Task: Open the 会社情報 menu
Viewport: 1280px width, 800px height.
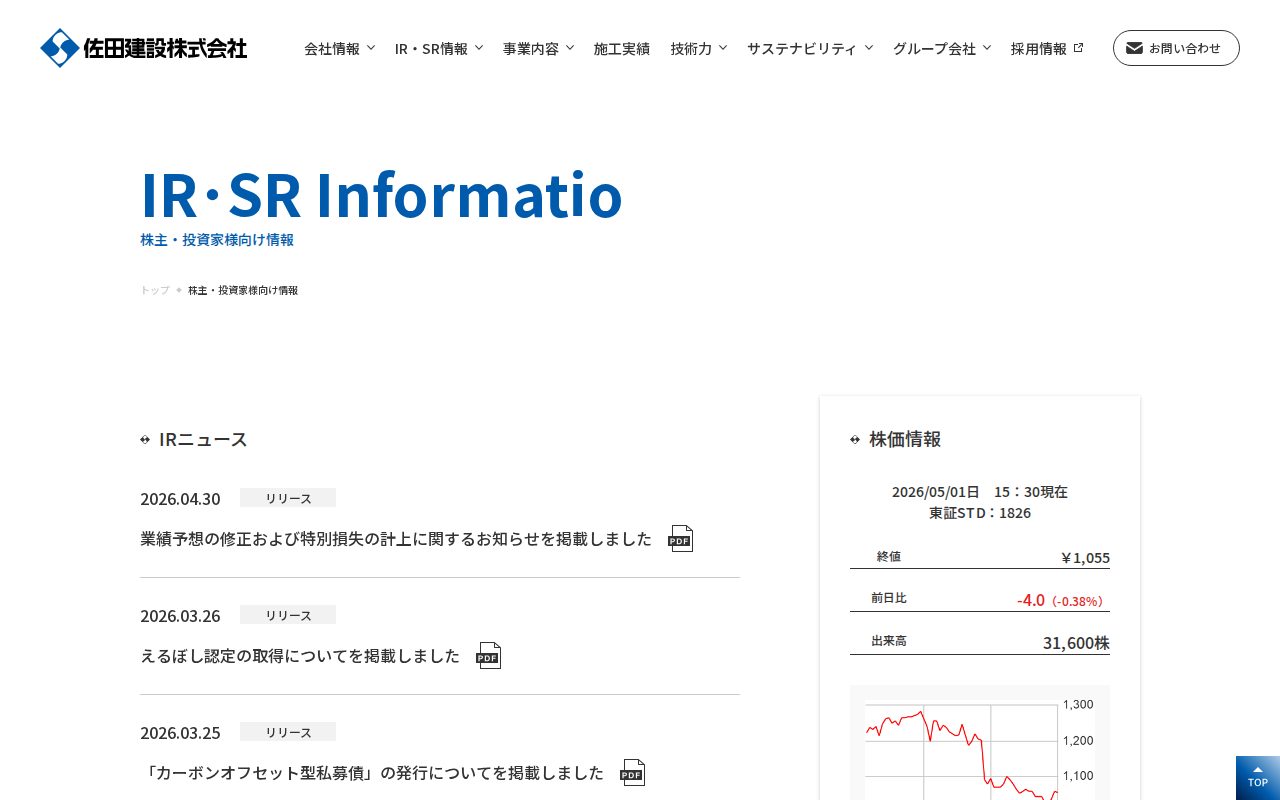Action: [332, 48]
